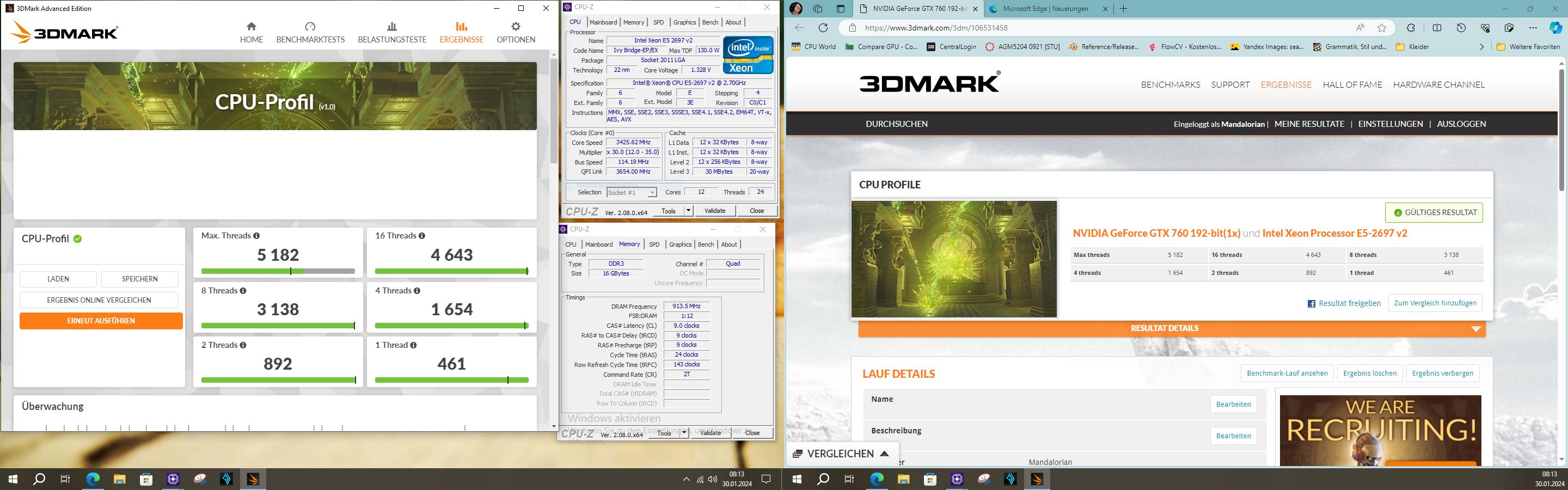This screenshot has width=1568, height=490.
Task: Click the 16 Threads info icon
Action: [422, 236]
